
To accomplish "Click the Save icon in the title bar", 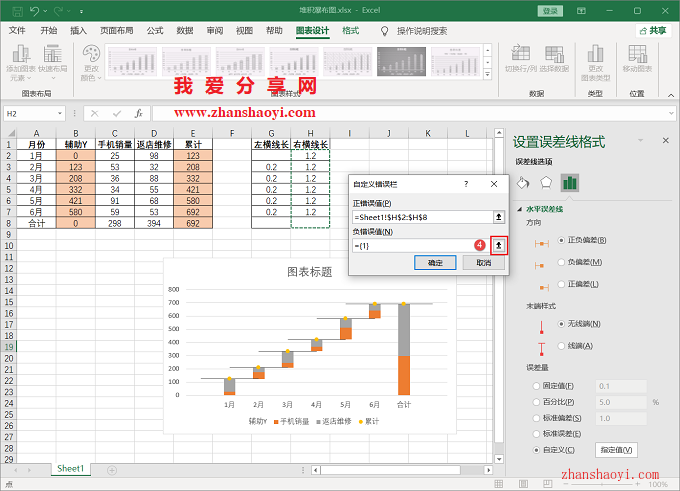I will (17, 11).
